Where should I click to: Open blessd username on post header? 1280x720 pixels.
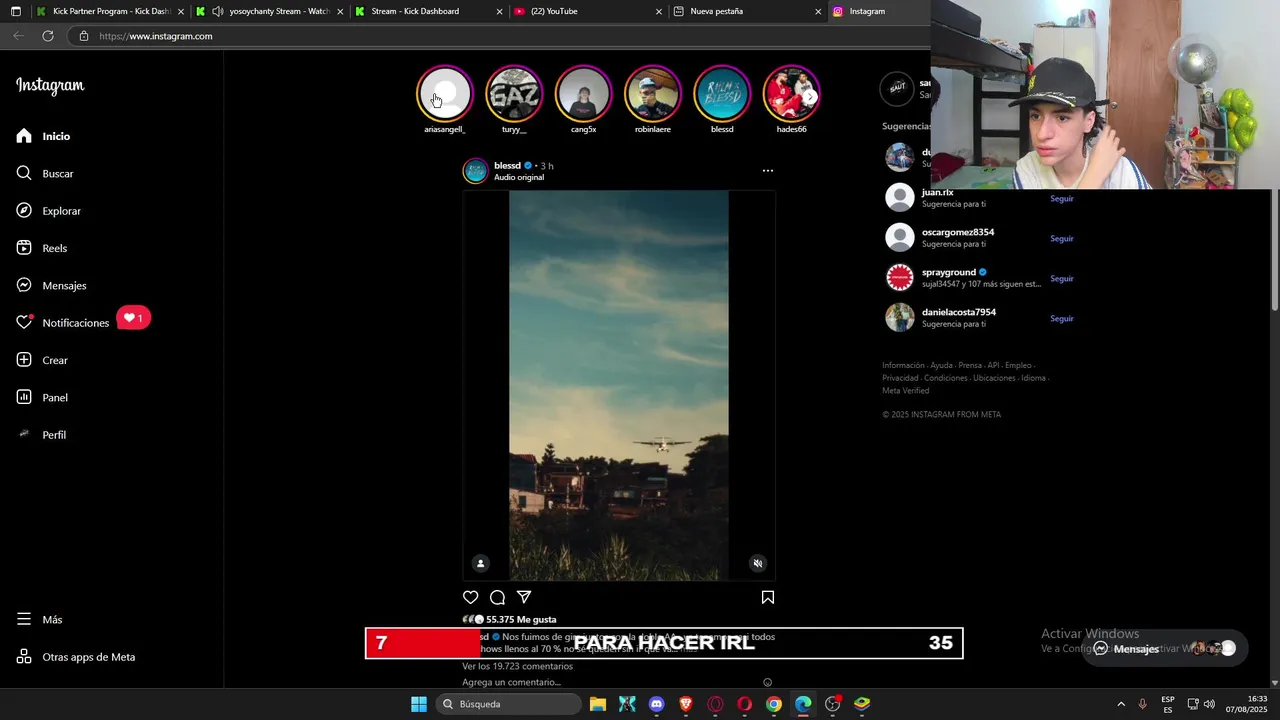pos(507,166)
